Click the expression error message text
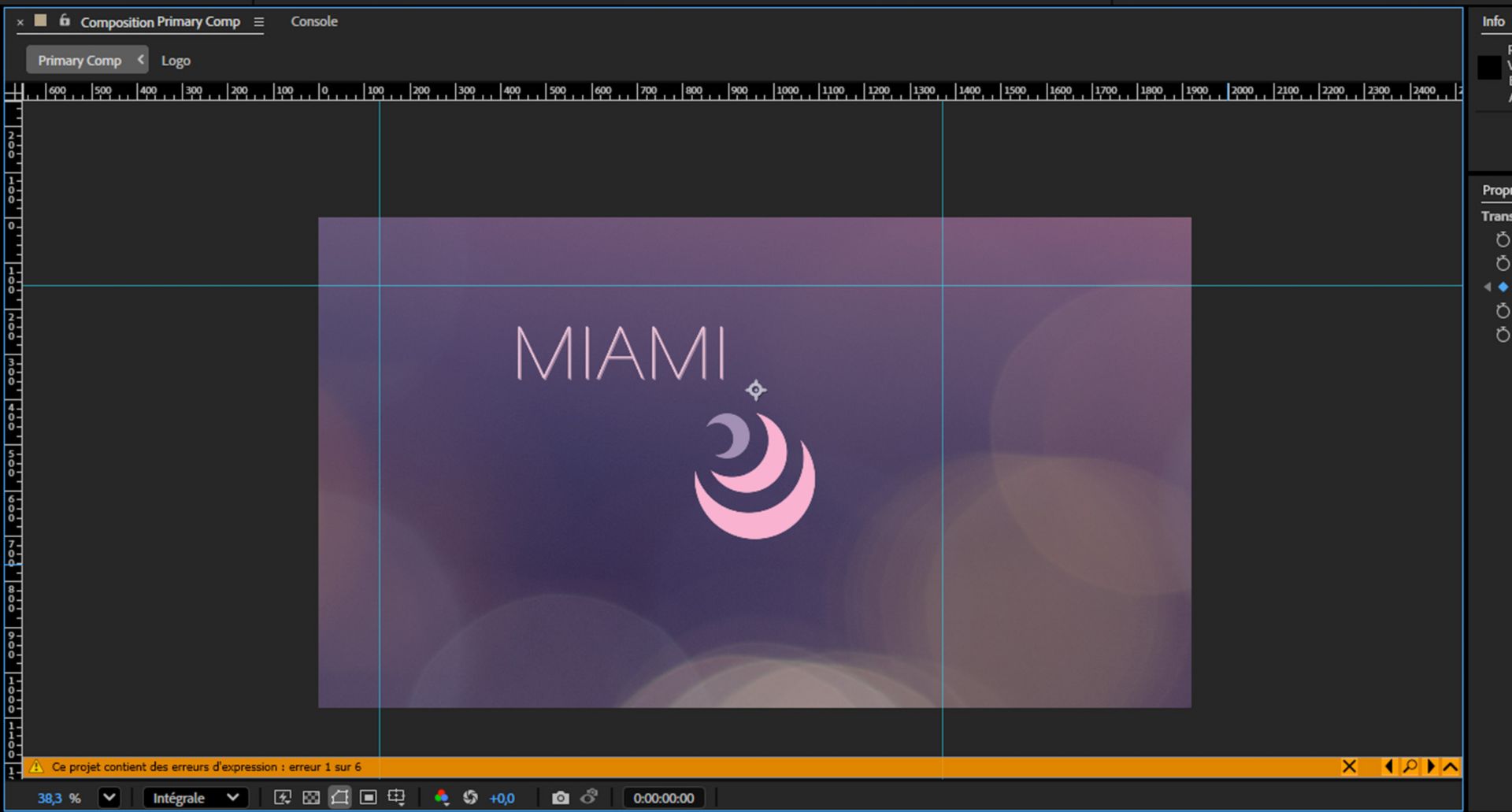This screenshot has width=1512, height=812. [x=206, y=766]
